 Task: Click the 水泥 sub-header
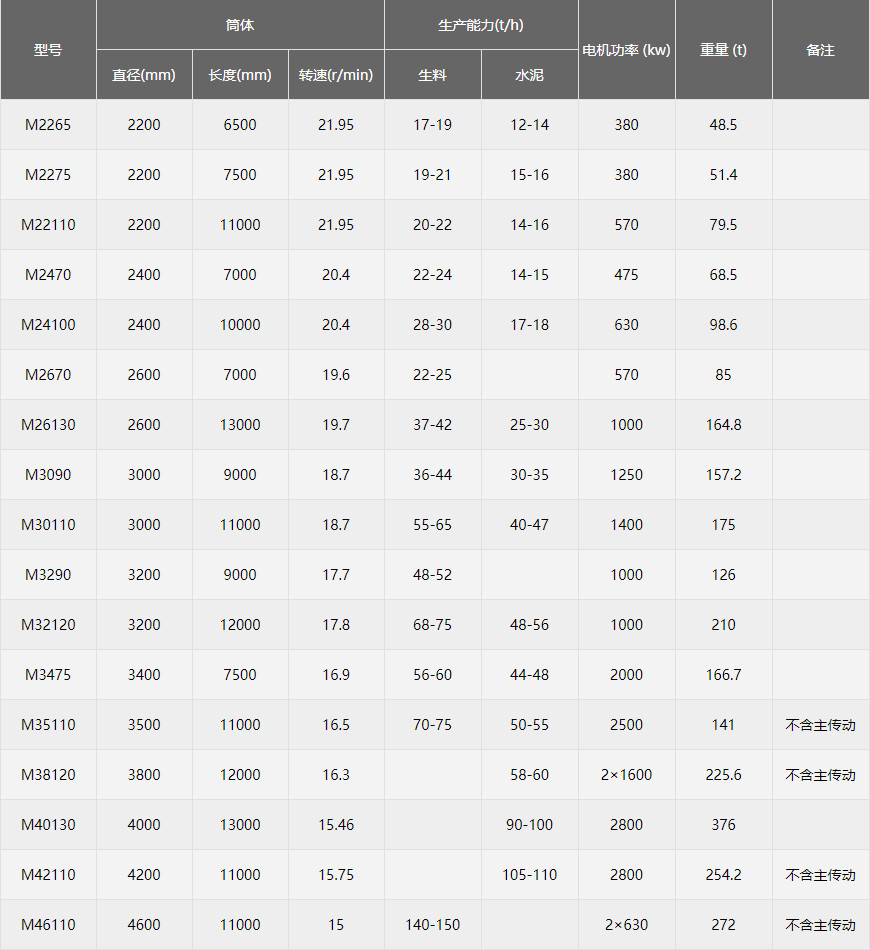click(x=529, y=75)
